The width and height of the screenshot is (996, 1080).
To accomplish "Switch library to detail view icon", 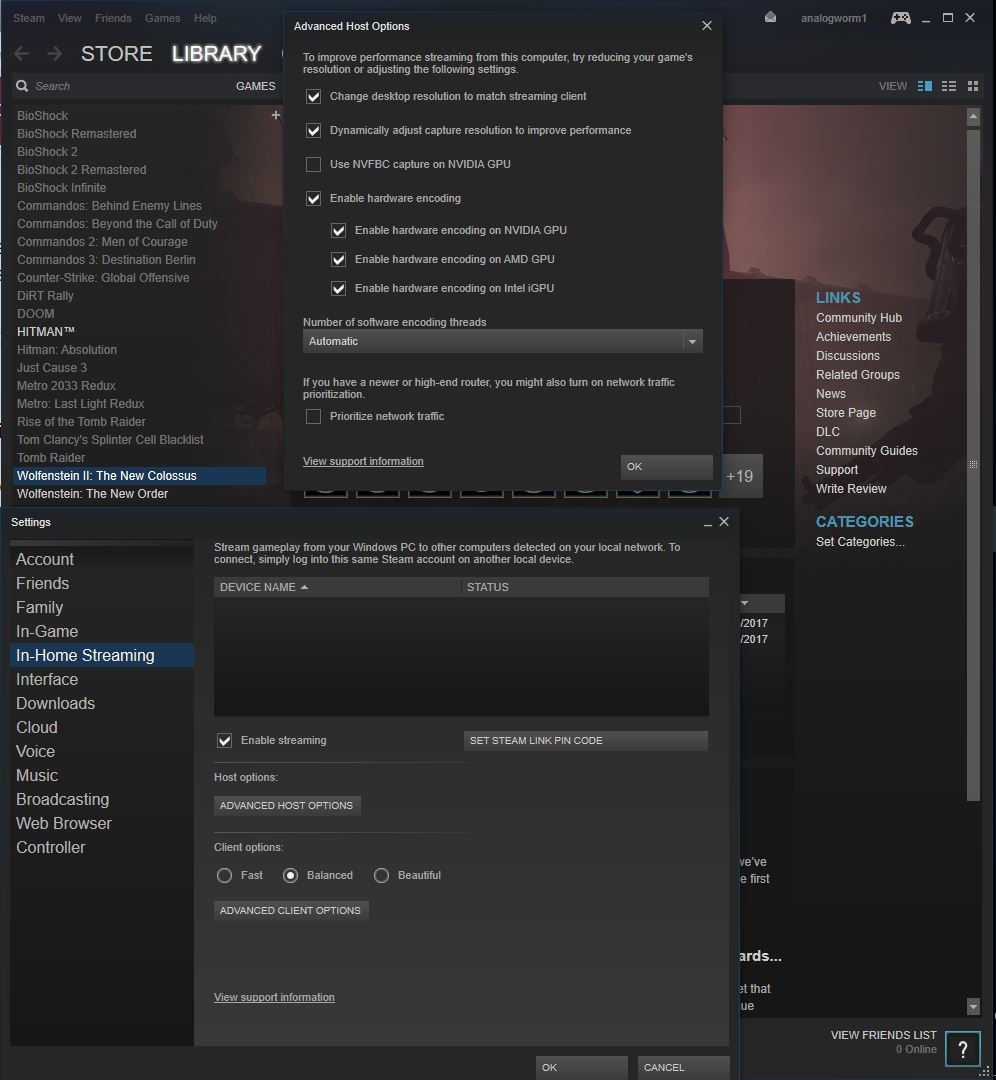I will 925,86.
